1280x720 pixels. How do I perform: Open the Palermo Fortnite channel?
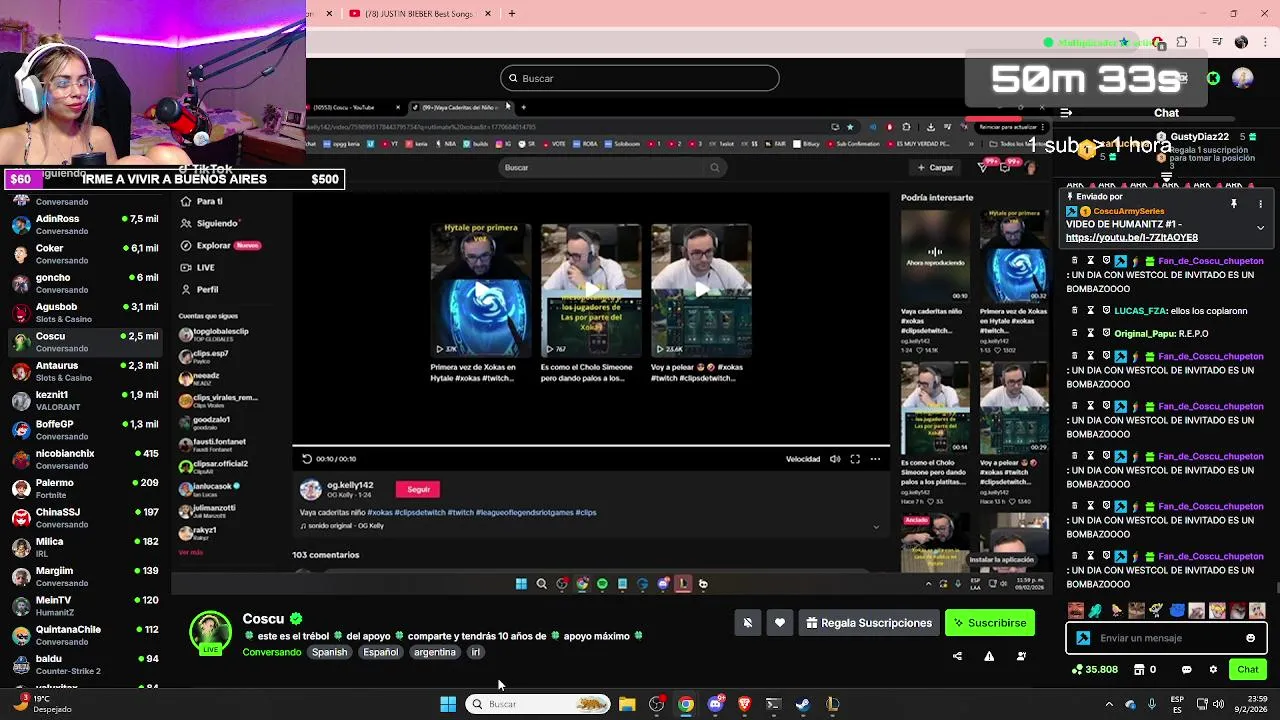[85, 488]
